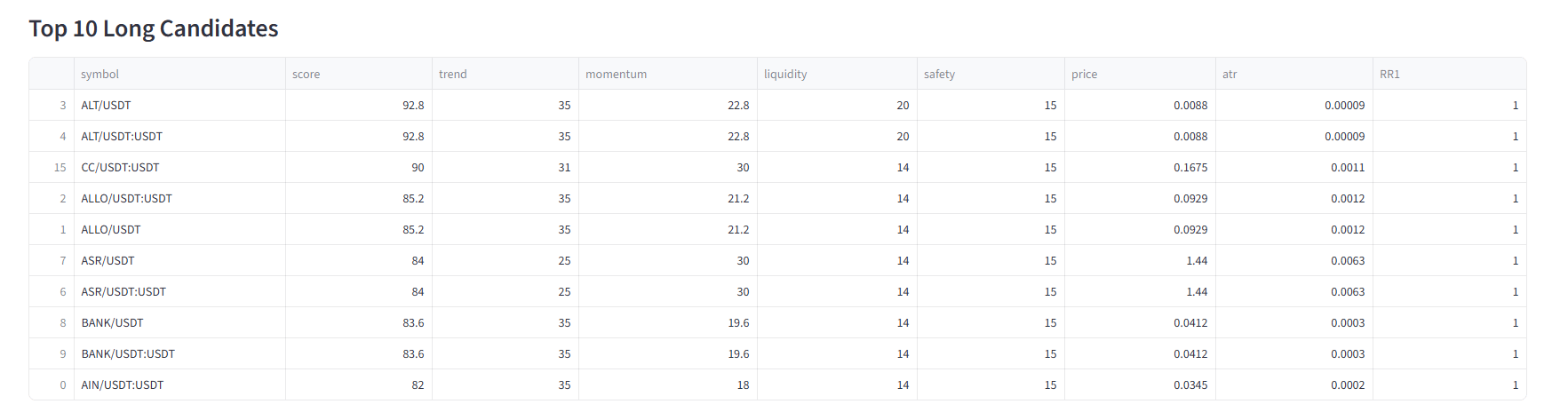Sort table by symbol column header
This screenshot has height=420, width=1568.
(99, 75)
